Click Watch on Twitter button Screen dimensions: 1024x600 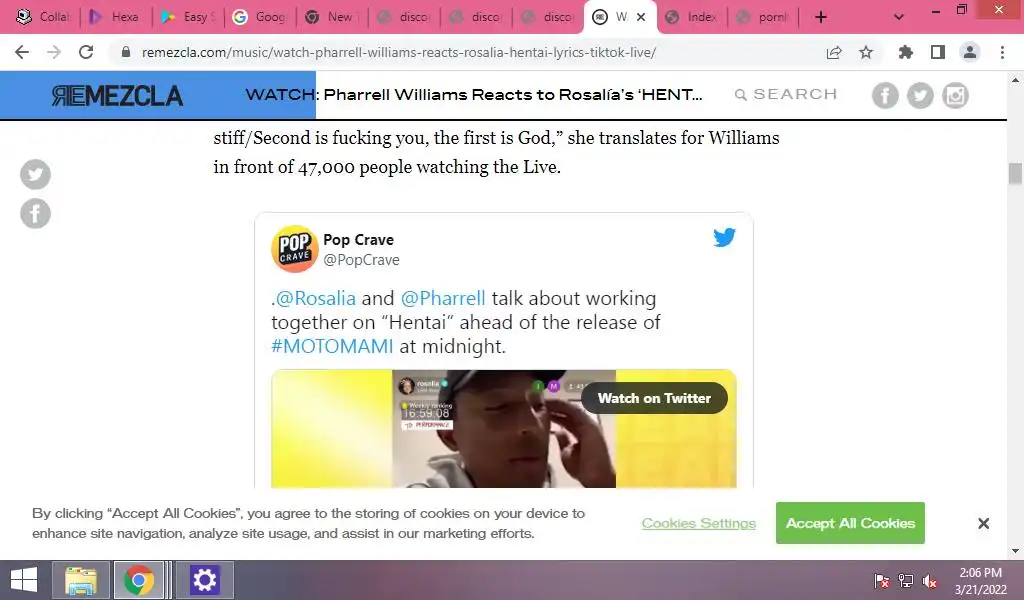pos(654,398)
